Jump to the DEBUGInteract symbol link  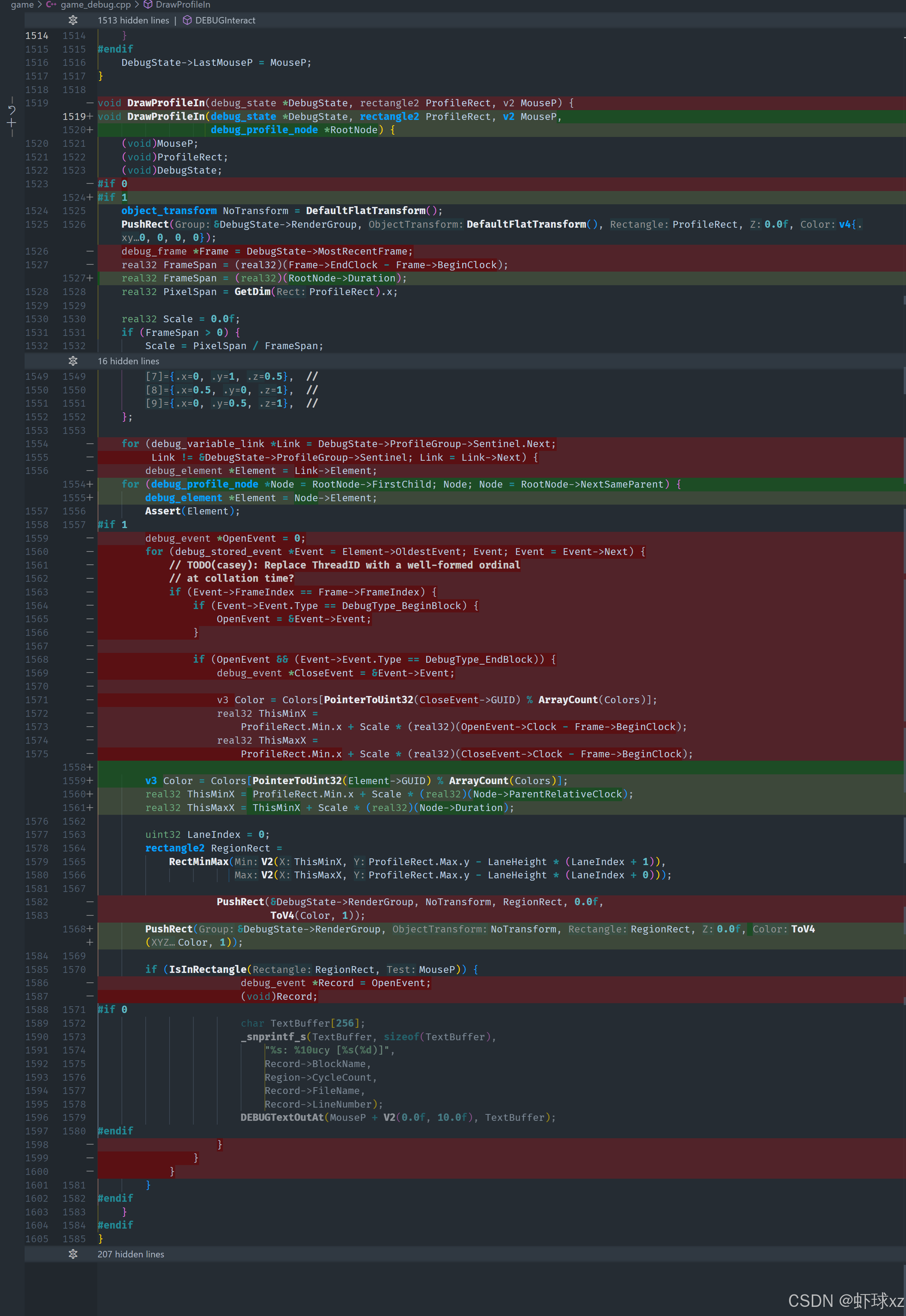(x=225, y=20)
